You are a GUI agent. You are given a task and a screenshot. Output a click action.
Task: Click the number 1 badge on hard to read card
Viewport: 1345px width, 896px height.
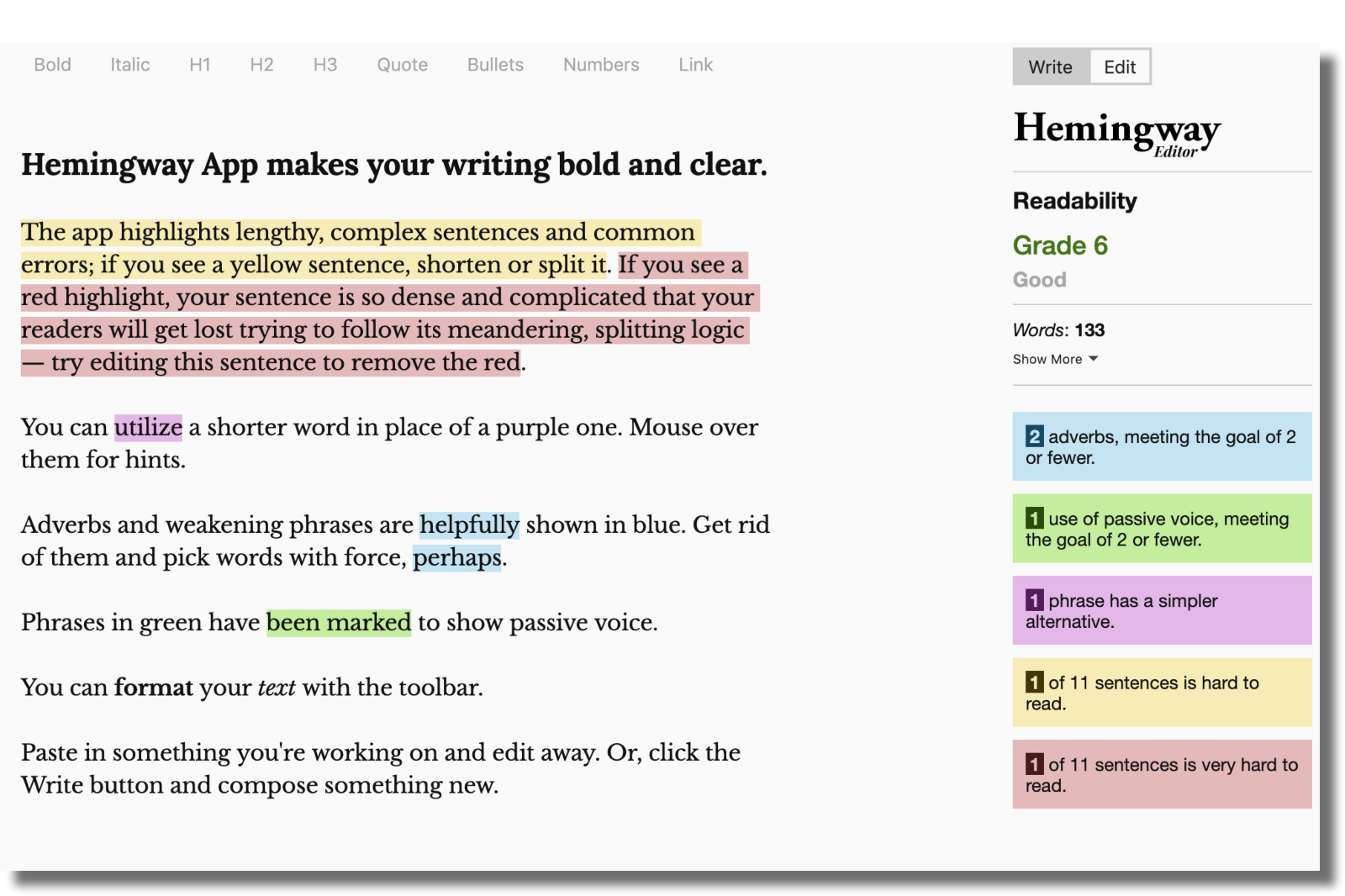point(1035,683)
